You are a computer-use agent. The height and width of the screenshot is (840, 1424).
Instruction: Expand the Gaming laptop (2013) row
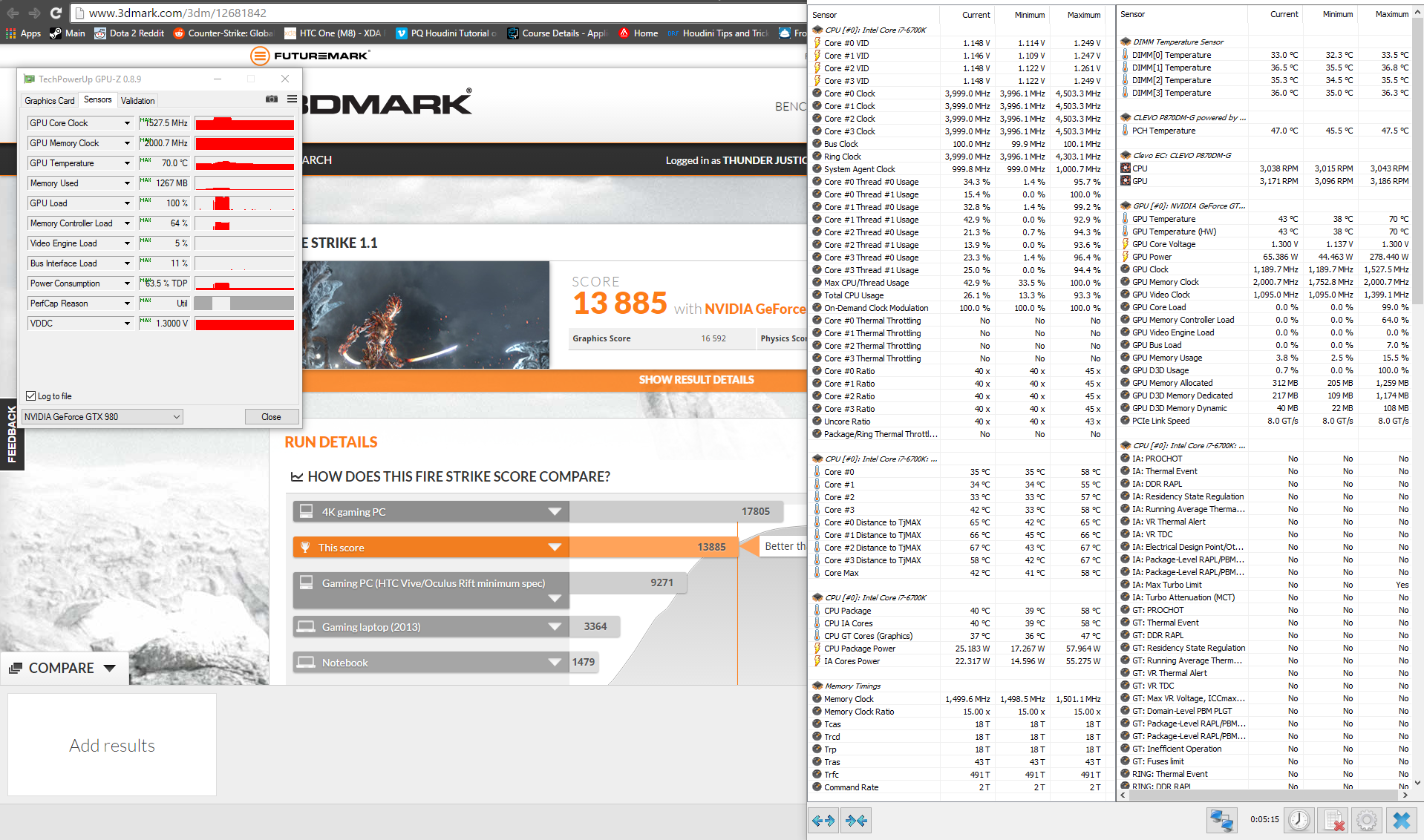[555, 627]
